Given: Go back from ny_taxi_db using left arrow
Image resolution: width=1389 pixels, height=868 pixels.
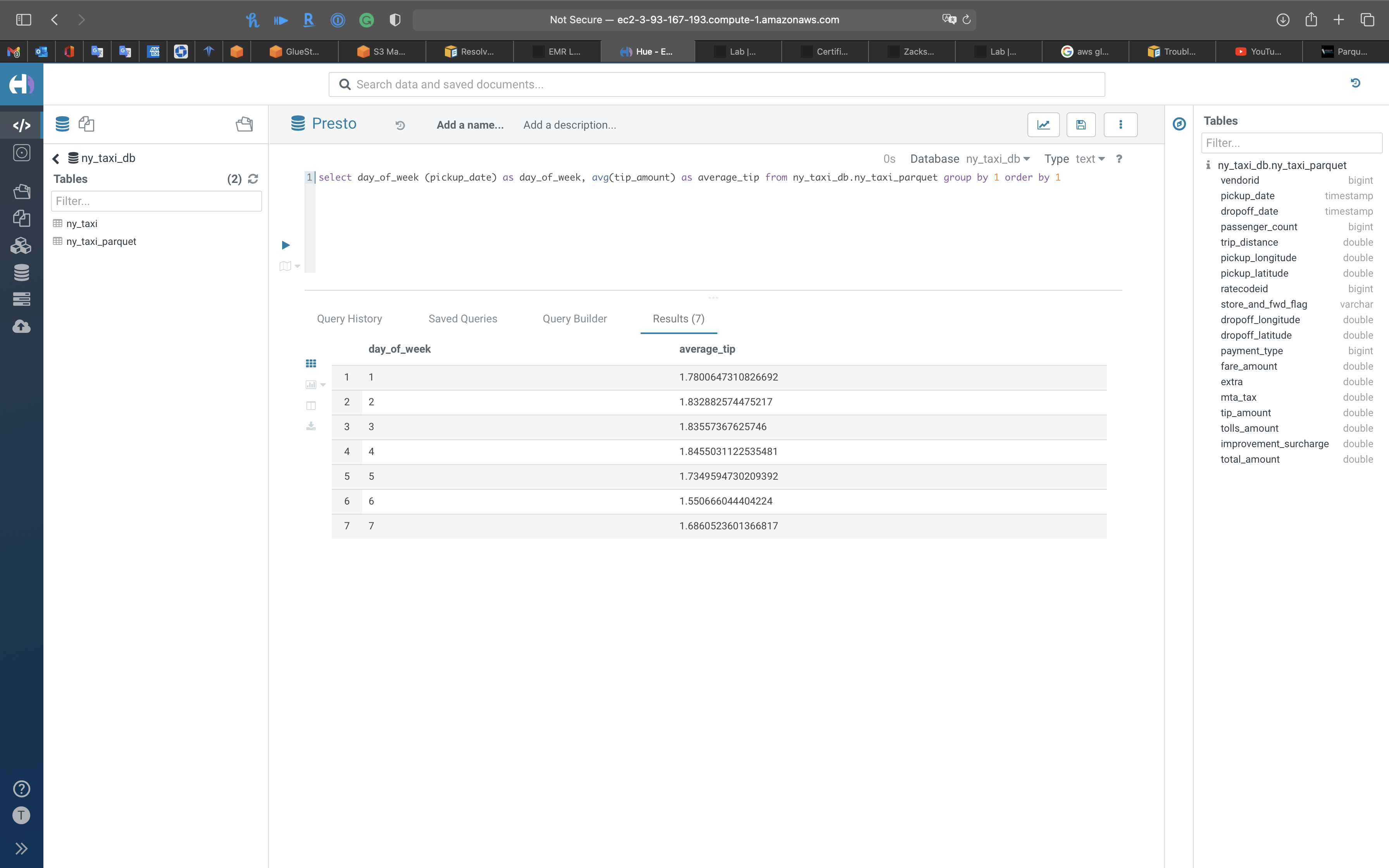Looking at the screenshot, I should pyautogui.click(x=56, y=158).
